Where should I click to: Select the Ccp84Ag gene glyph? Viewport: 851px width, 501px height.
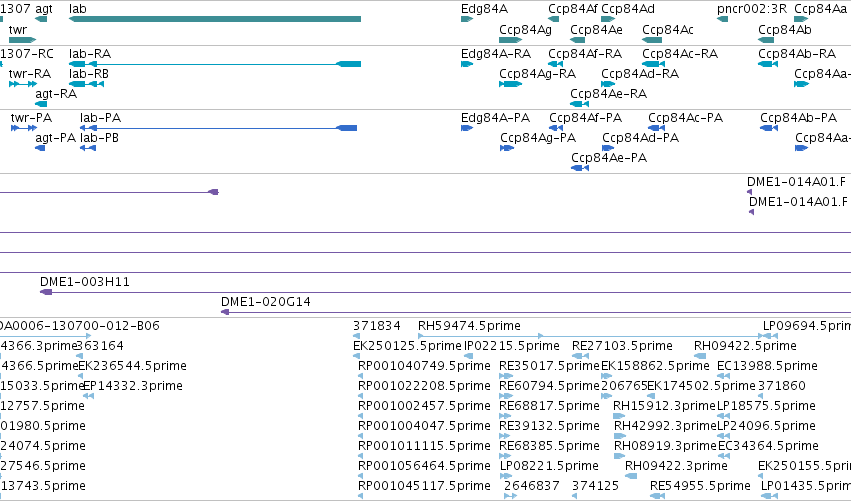click(x=510, y=40)
